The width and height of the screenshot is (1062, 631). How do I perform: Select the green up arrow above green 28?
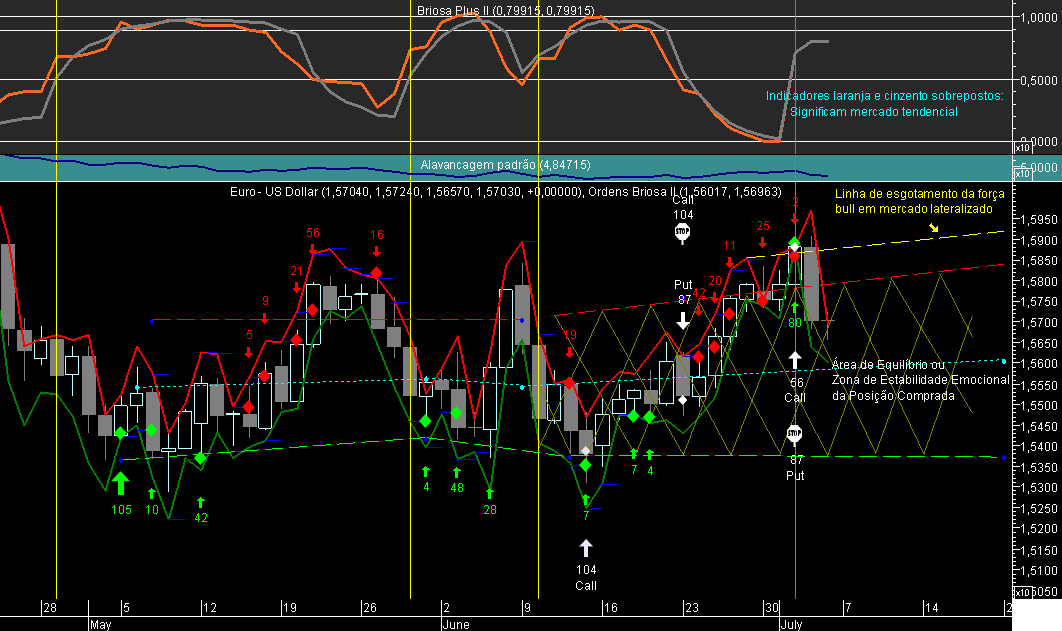tap(490, 494)
